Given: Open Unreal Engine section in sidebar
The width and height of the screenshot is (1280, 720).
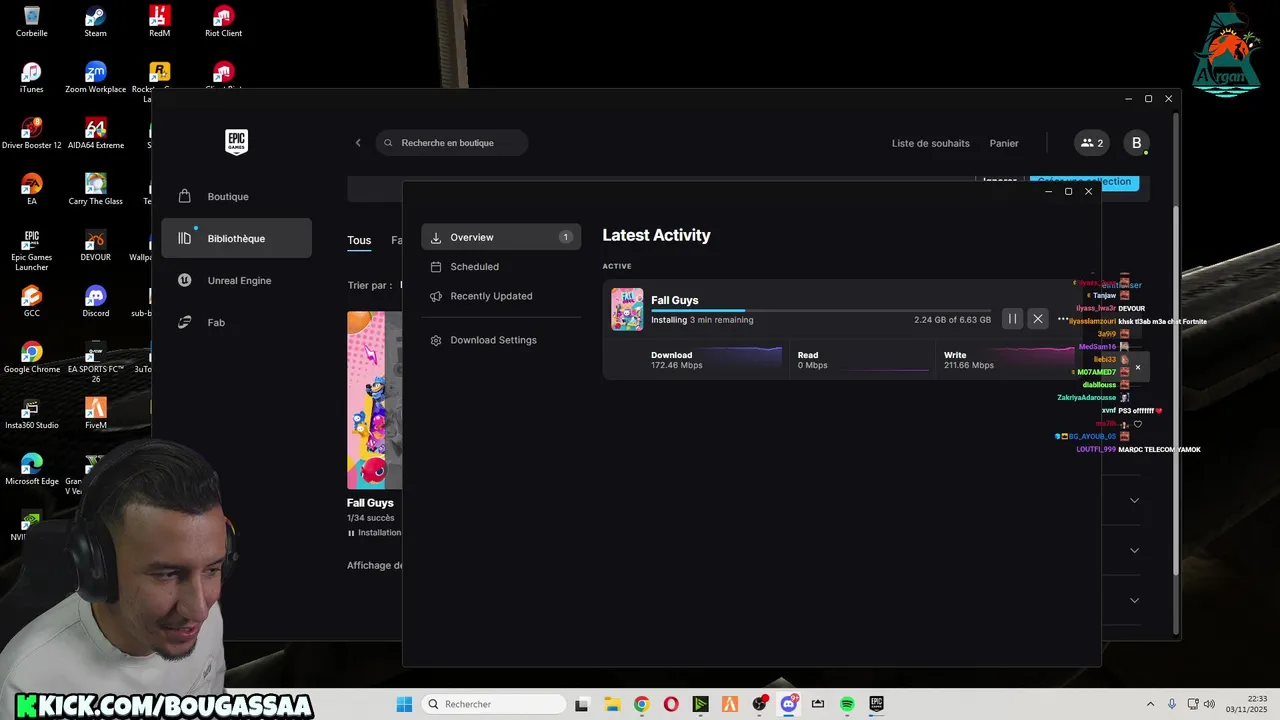Looking at the screenshot, I should [x=236, y=280].
